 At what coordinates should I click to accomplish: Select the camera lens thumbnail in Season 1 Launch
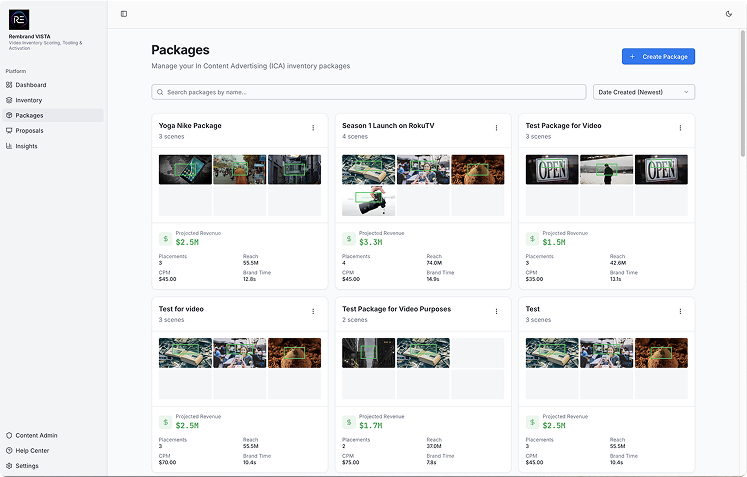pyautogui.click(x=368, y=201)
